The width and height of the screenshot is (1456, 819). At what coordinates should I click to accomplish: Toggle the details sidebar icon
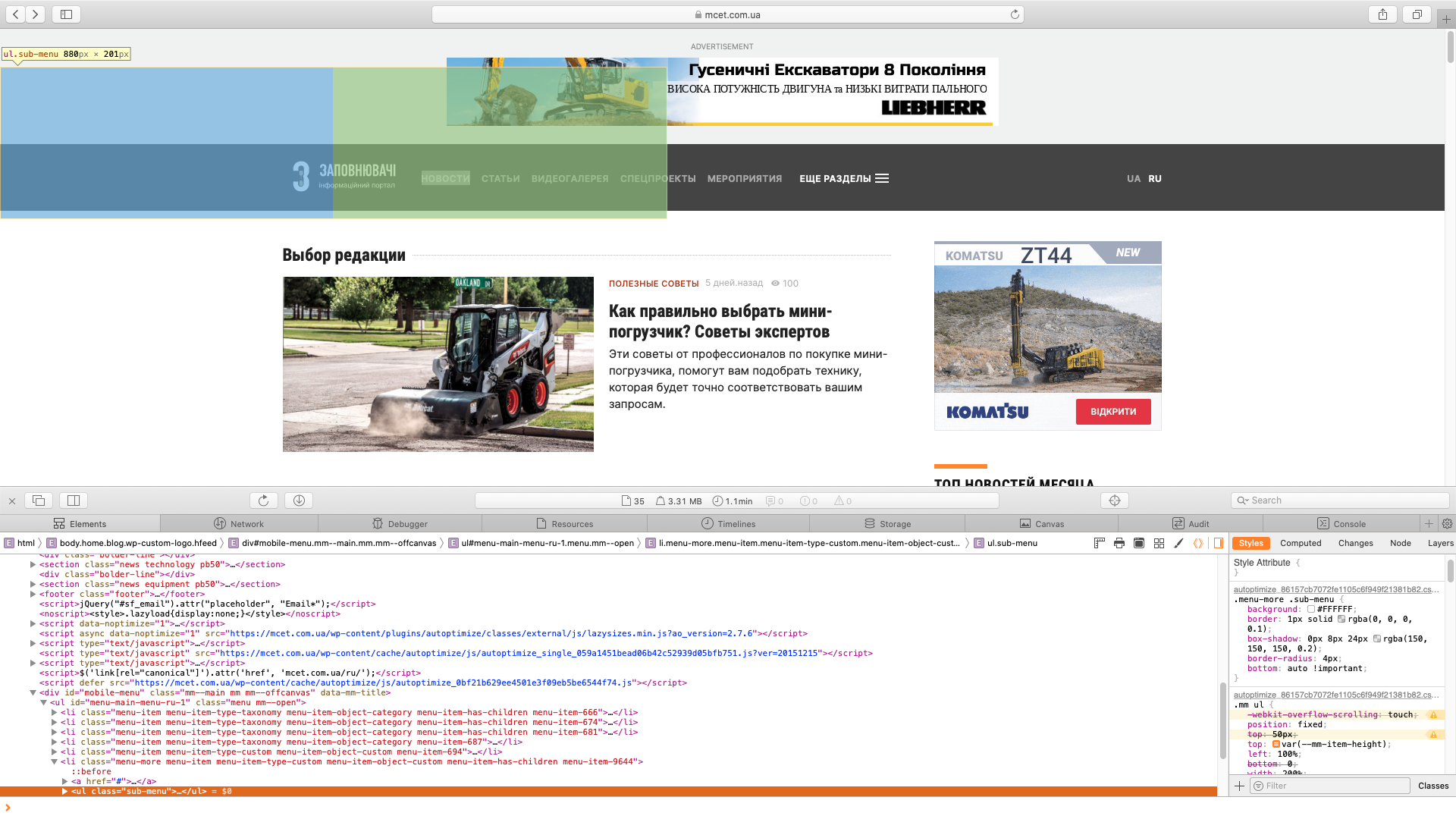point(1219,543)
